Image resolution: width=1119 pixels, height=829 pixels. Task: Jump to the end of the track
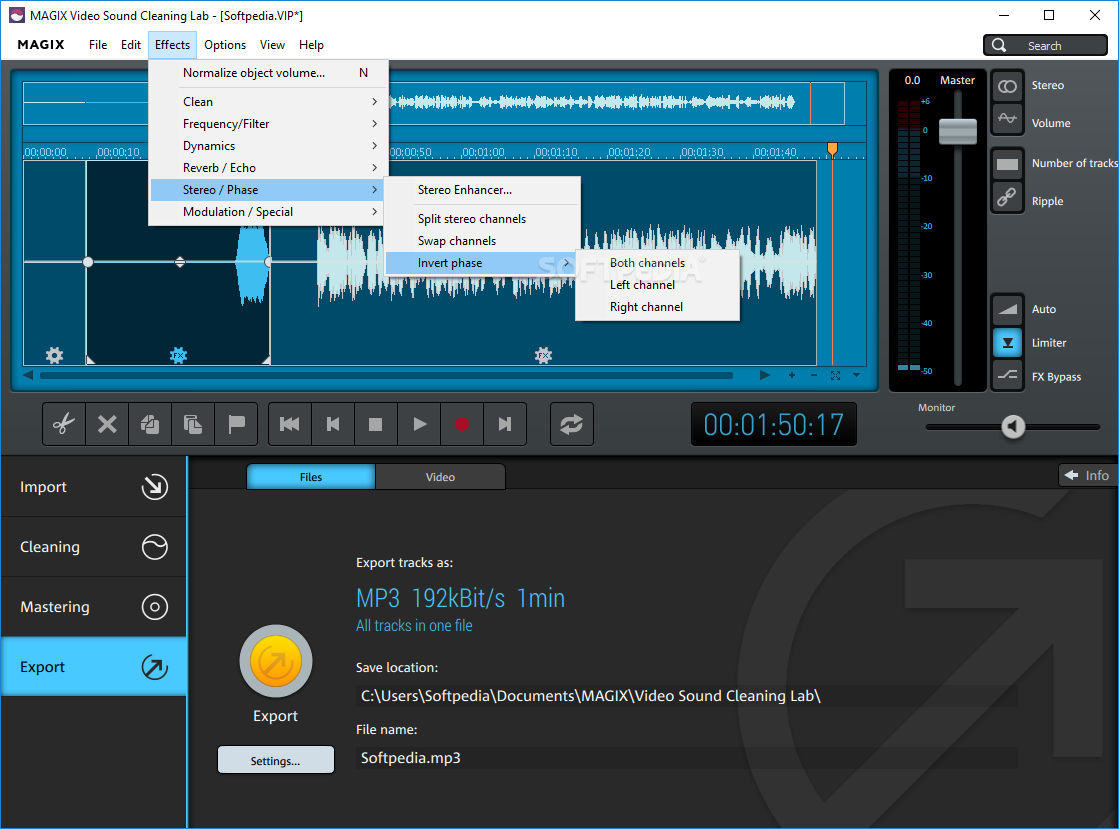pyautogui.click(x=505, y=424)
